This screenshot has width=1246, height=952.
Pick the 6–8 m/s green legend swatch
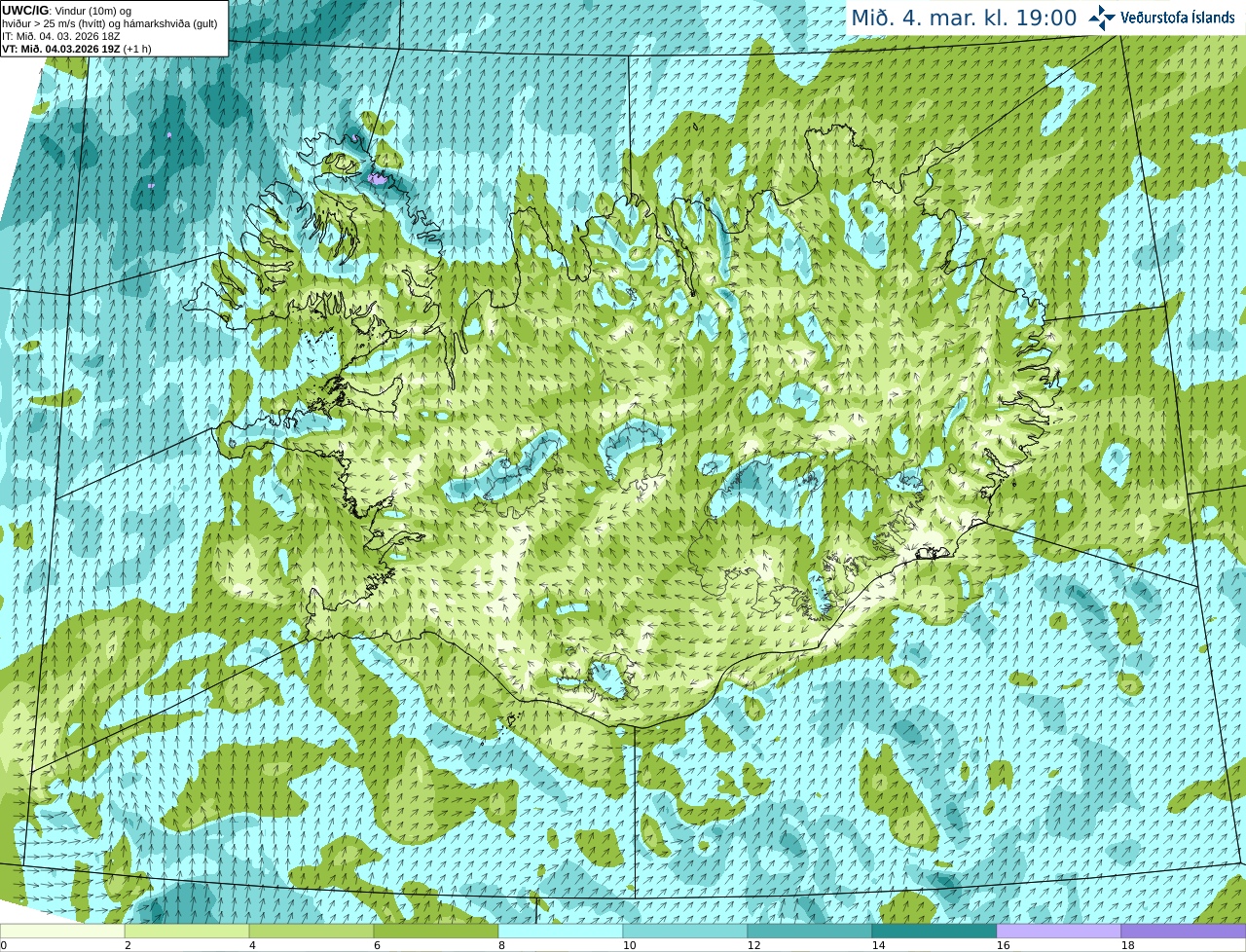click(x=436, y=931)
